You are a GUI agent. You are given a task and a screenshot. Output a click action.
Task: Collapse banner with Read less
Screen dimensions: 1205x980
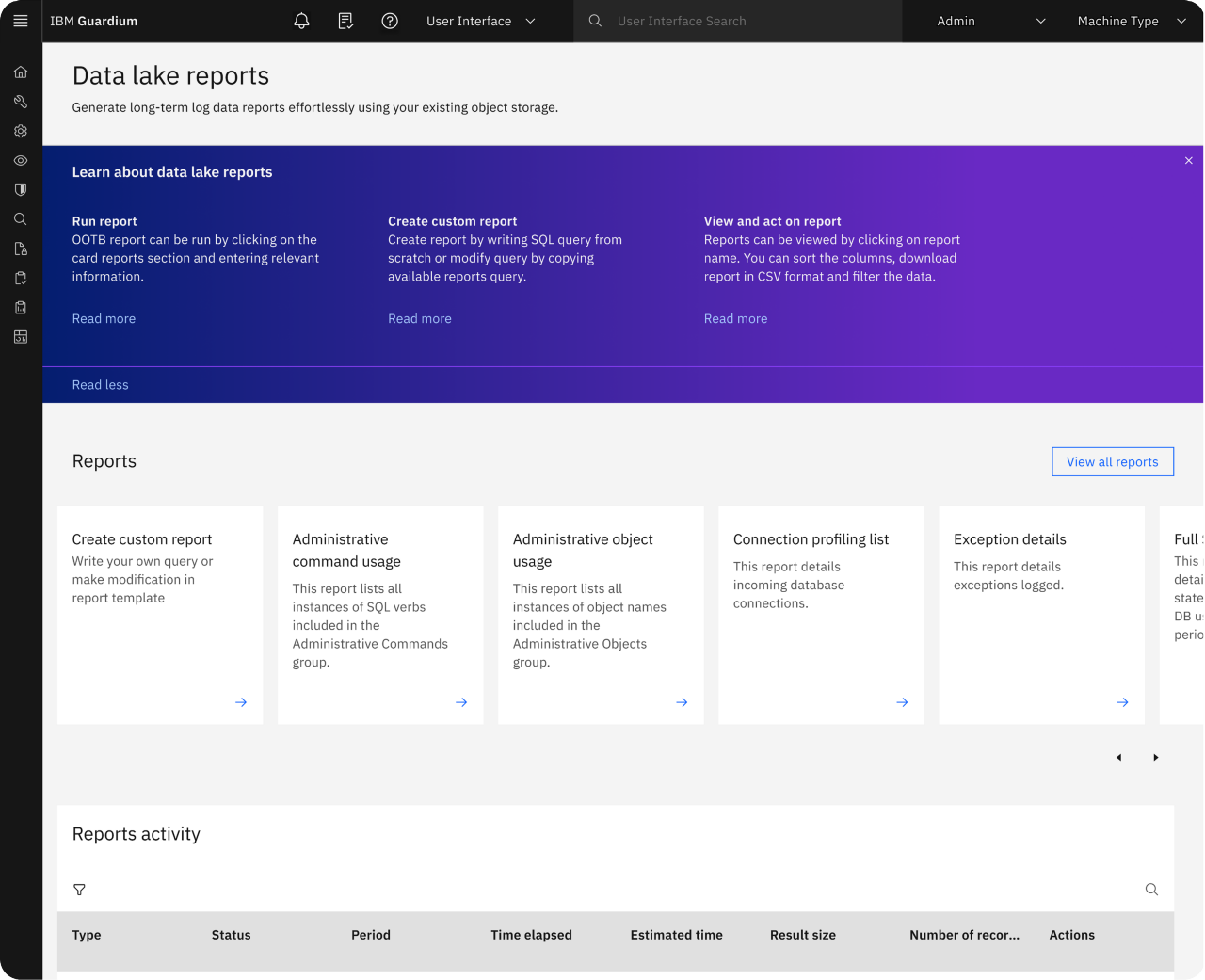[100, 385]
